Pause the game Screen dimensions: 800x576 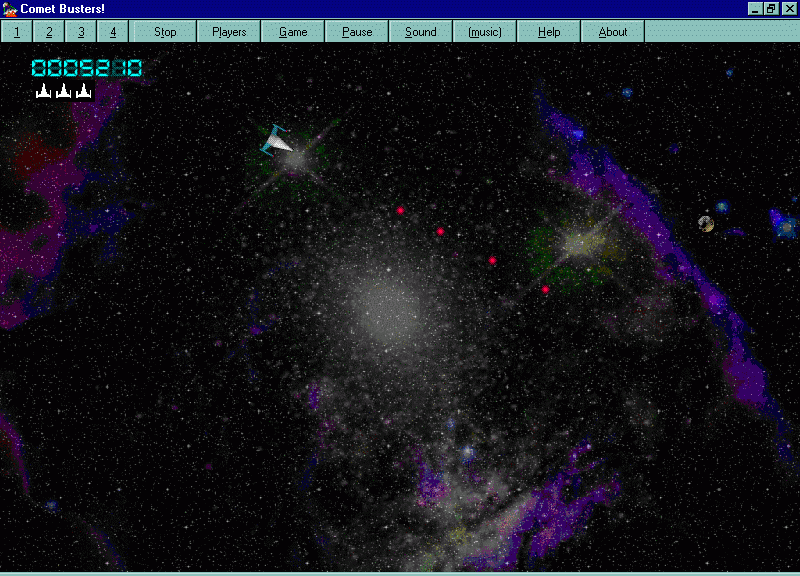[x=356, y=31]
